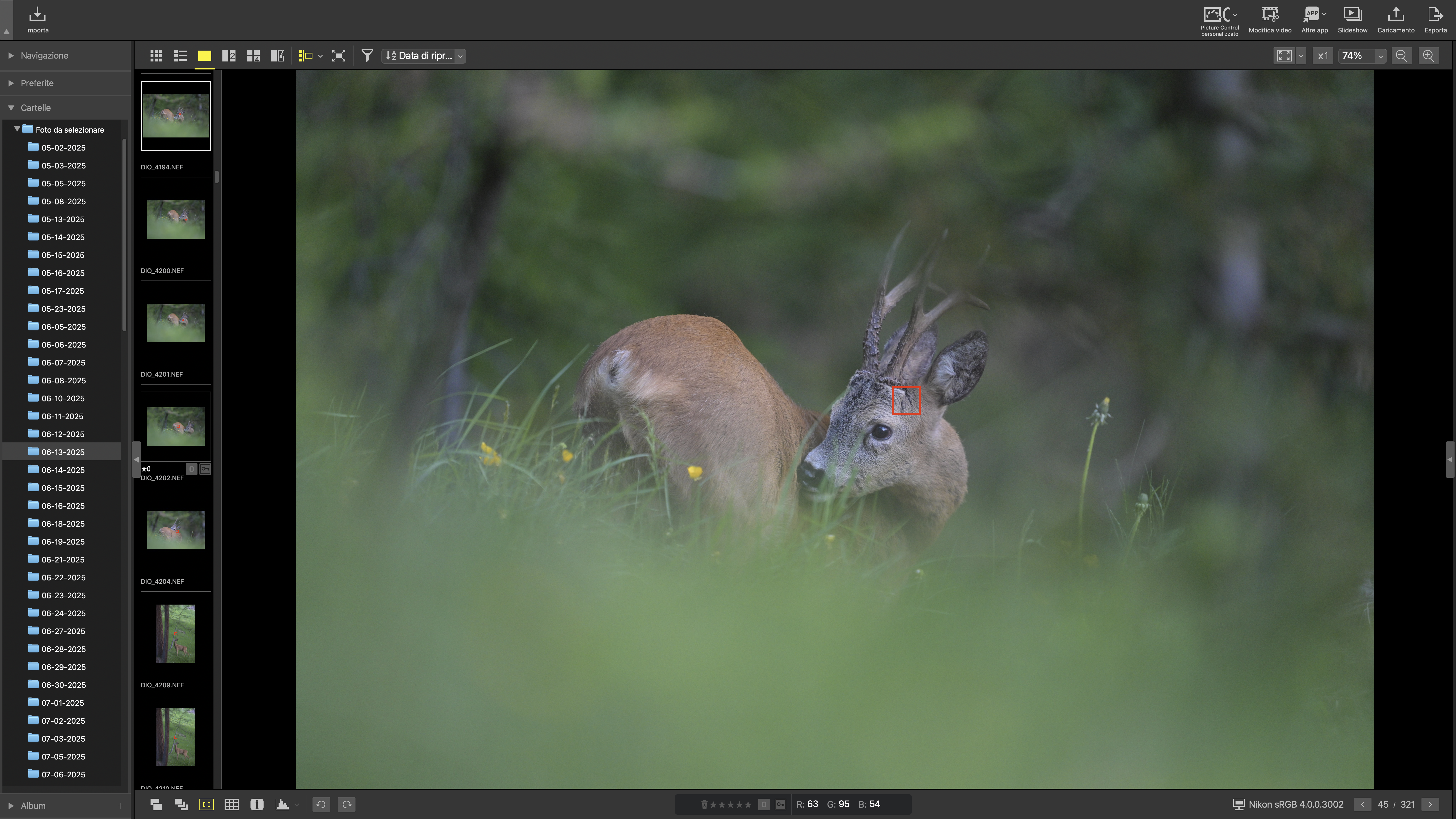
Task: Click the x1 zoom button
Action: point(1323,55)
